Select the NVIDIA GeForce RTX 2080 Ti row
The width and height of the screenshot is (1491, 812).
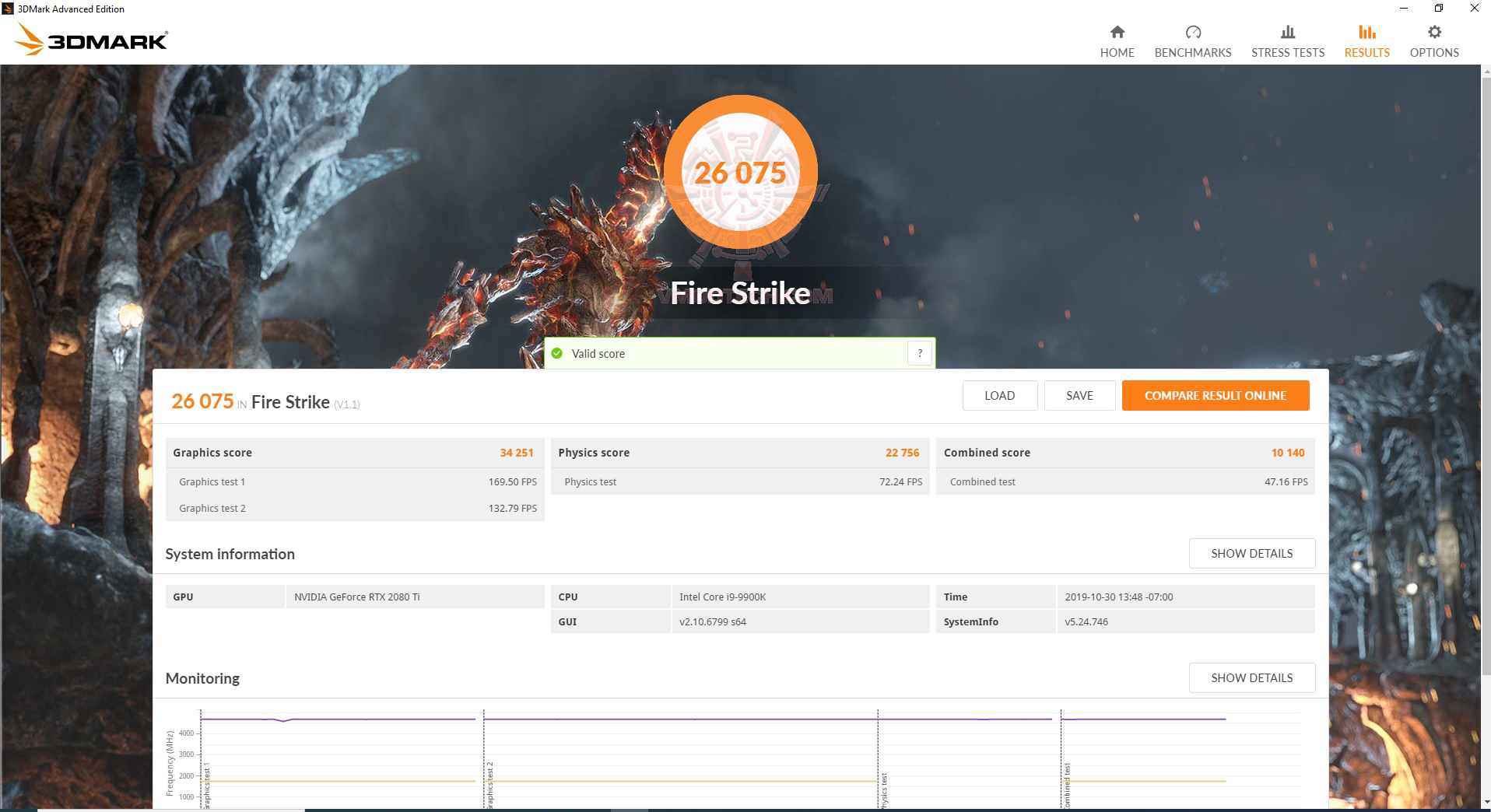tap(415, 597)
